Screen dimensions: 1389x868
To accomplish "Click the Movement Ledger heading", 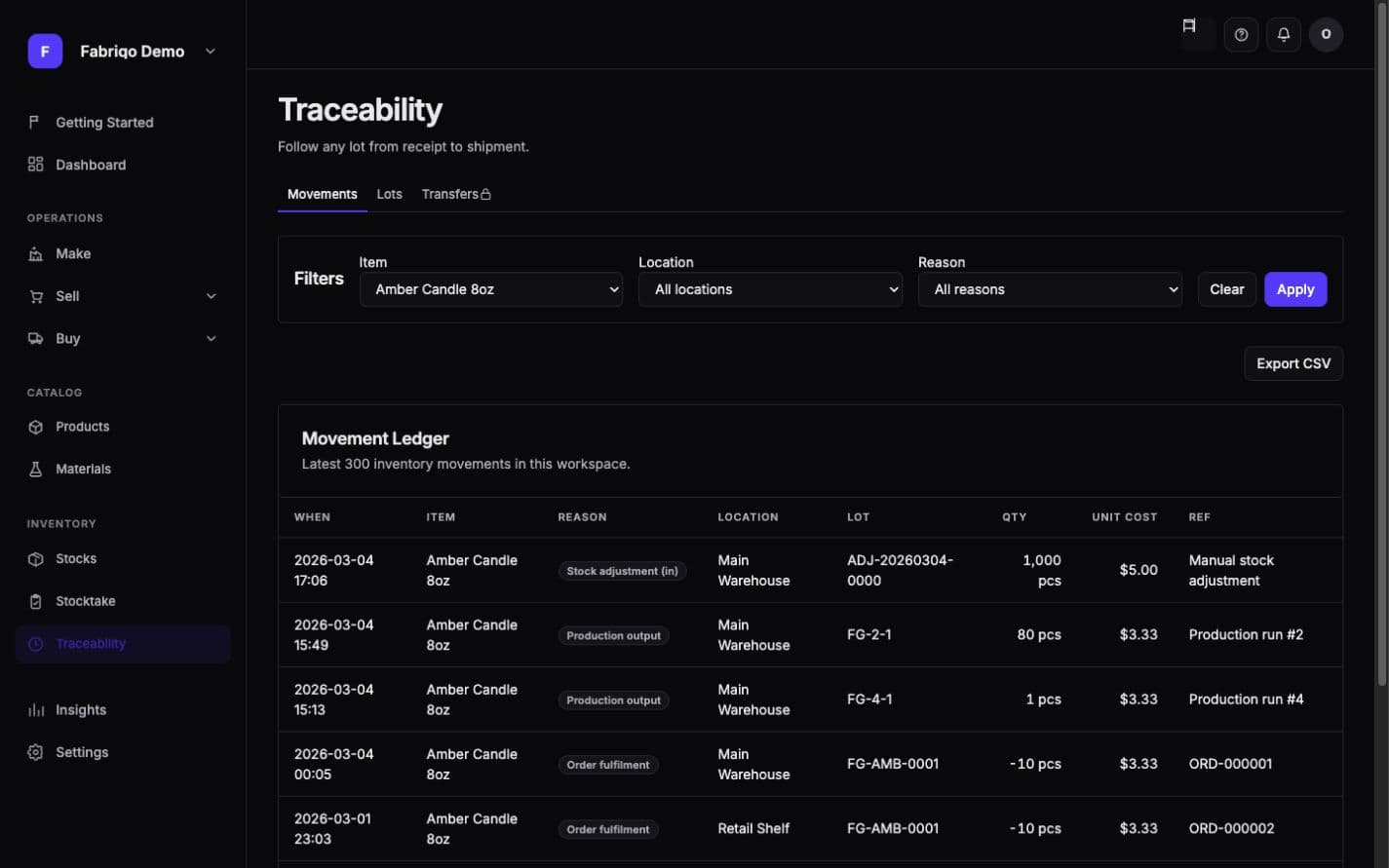I will [x=375, y=438].
